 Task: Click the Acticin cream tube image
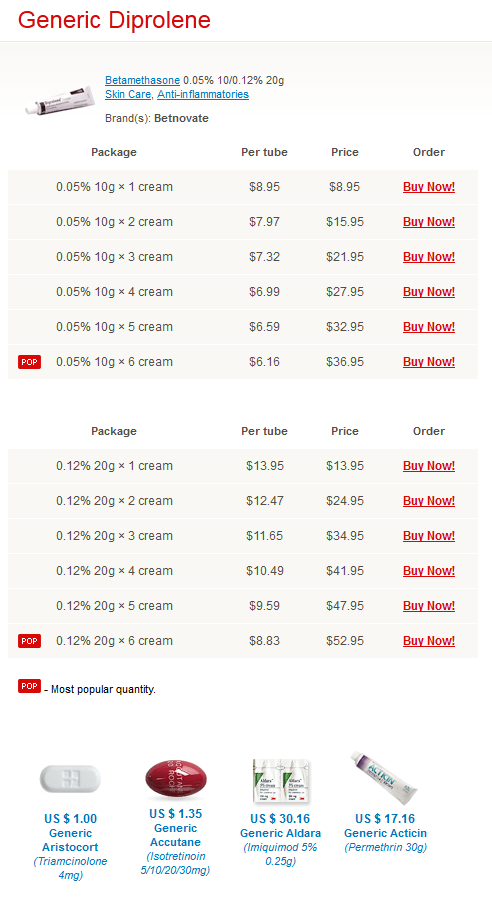coord(385,778)
